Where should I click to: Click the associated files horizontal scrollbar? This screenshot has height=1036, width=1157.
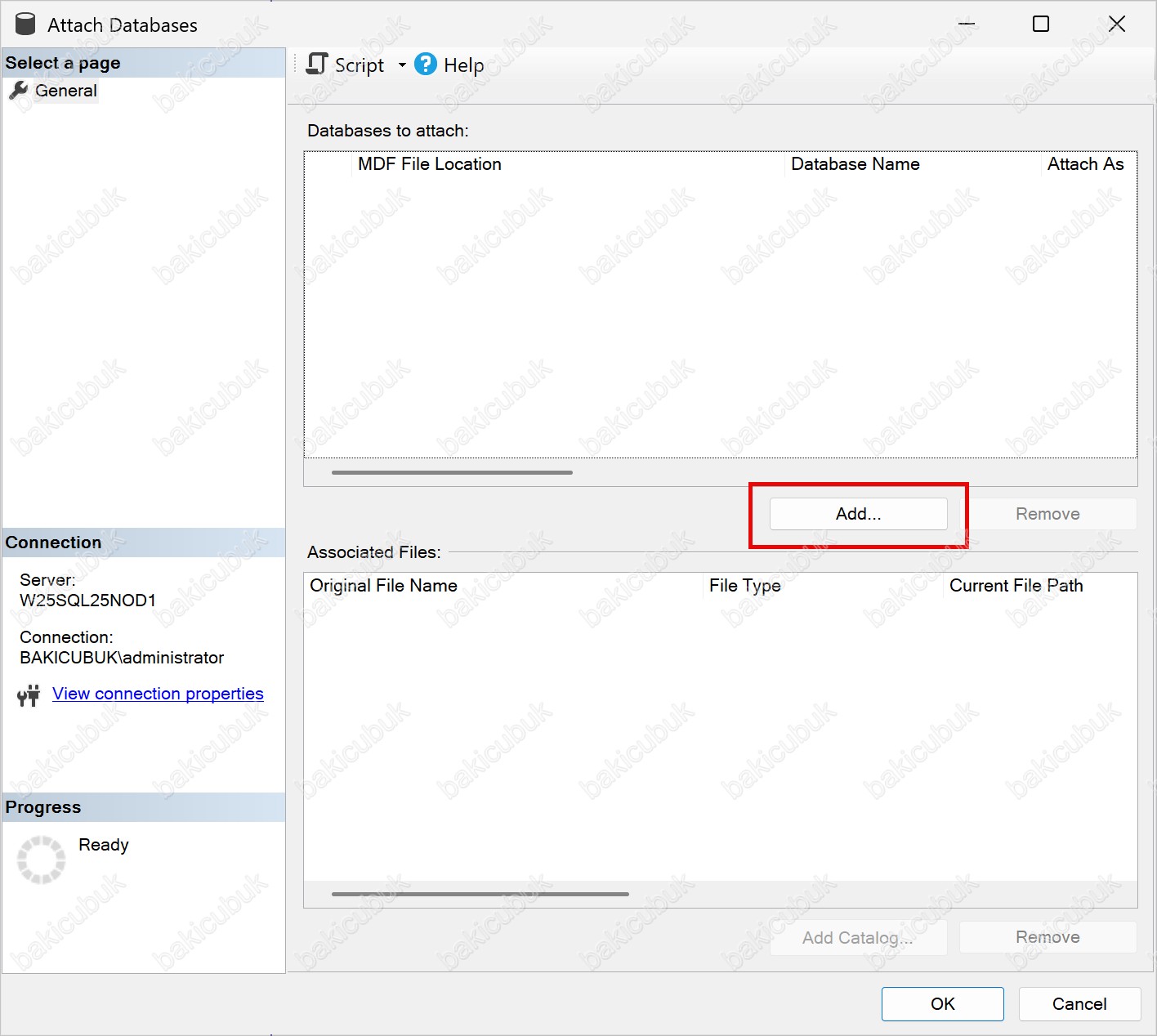[x=480, y=894]
